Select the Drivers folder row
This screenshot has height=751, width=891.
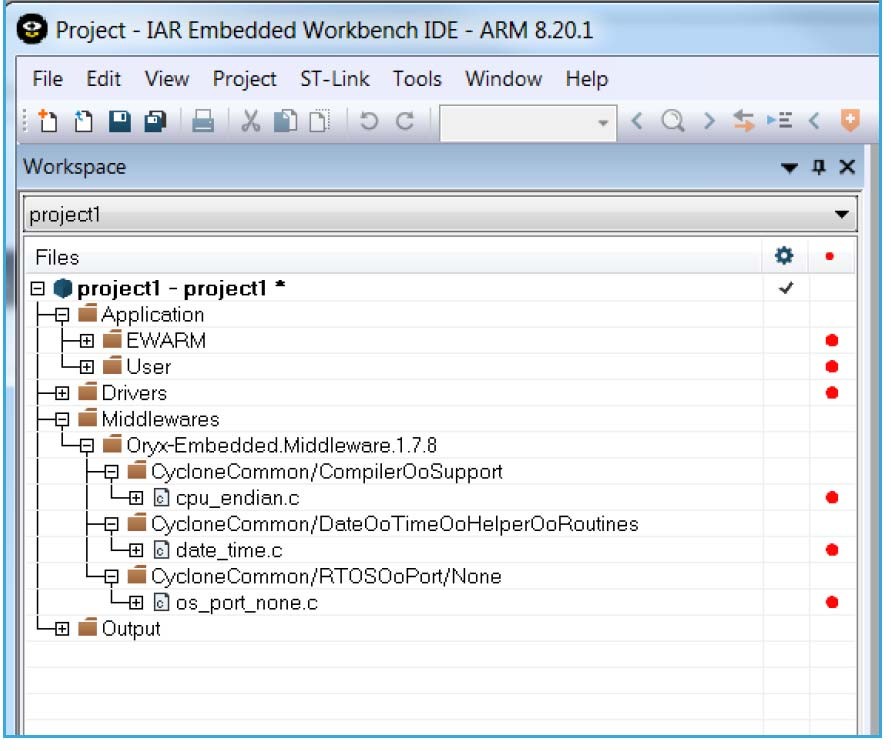click(x=440, y=393)
